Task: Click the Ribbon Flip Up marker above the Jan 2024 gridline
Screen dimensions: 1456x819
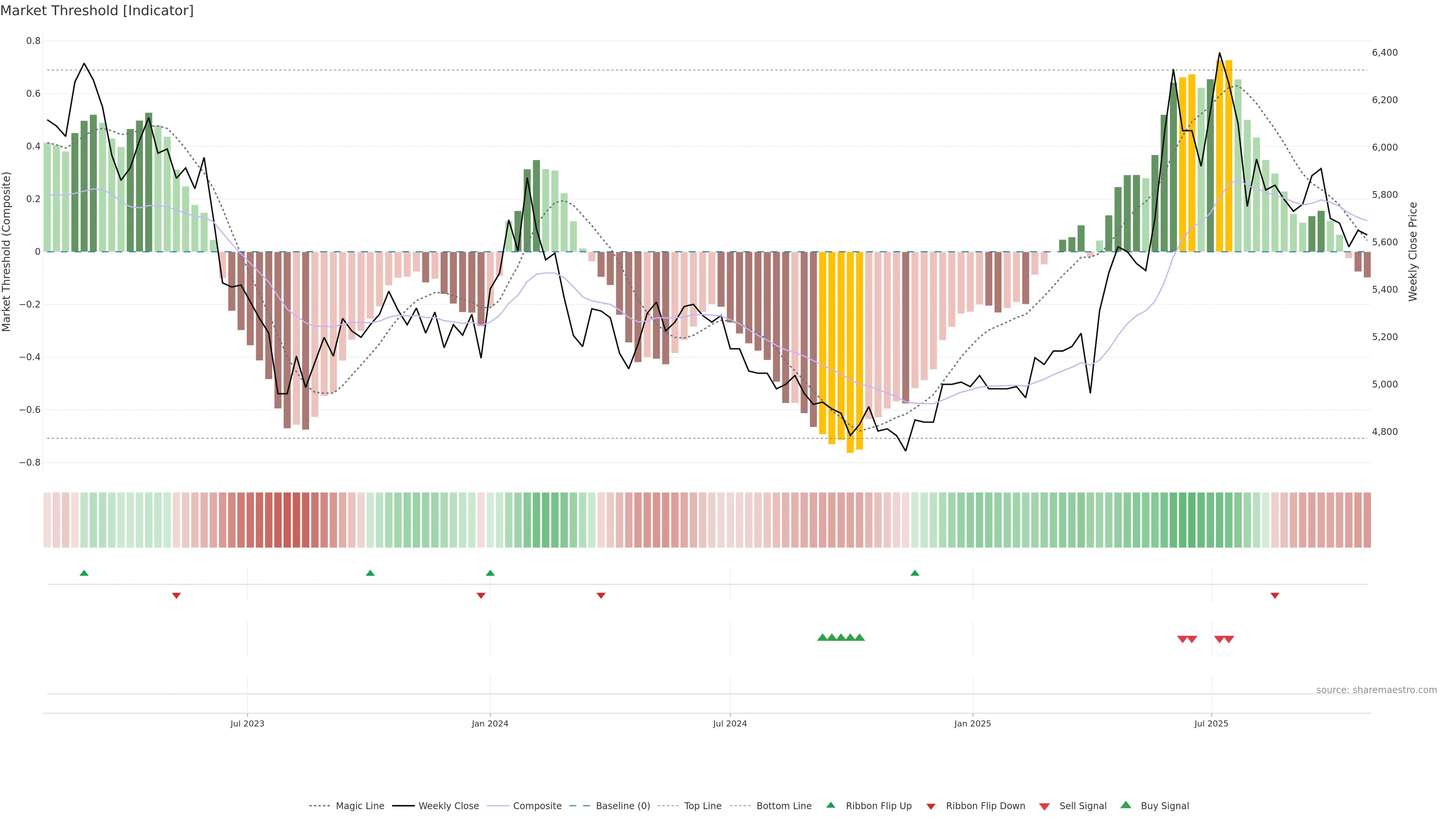Action: tap(490, 573)
